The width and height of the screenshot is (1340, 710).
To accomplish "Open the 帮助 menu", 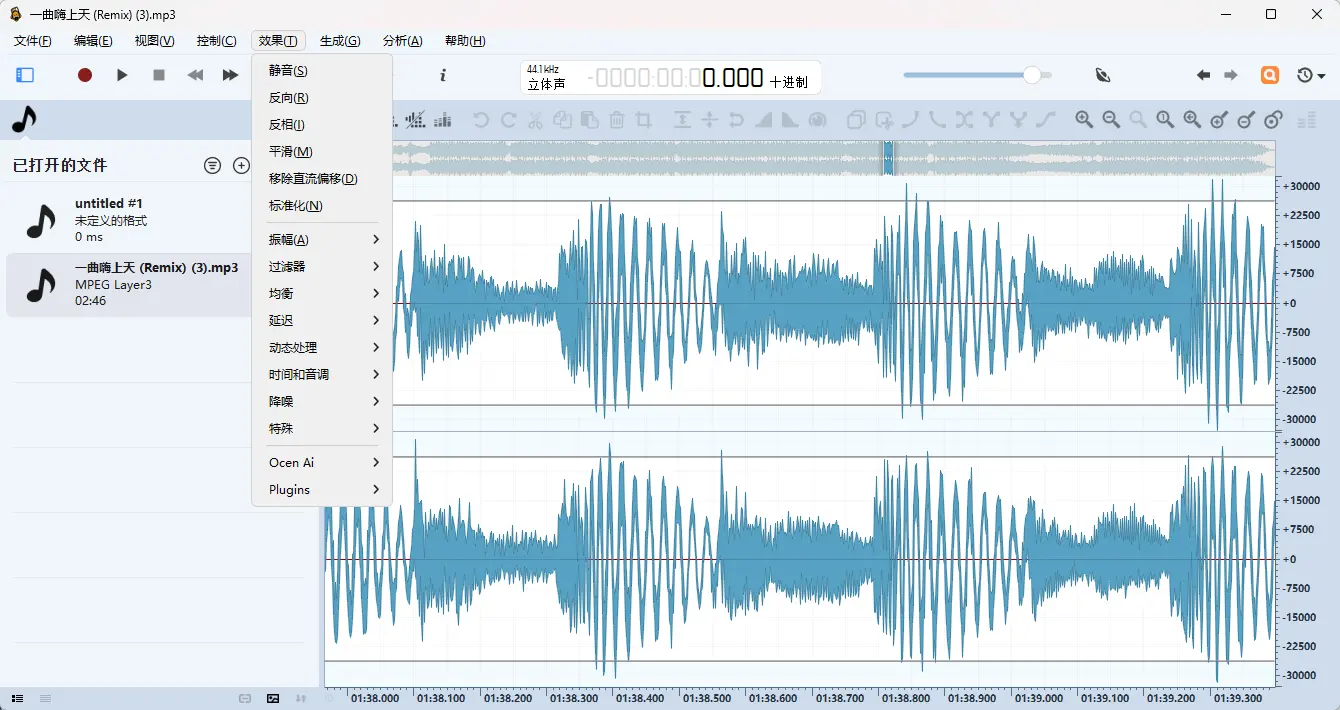I will 465,41.
